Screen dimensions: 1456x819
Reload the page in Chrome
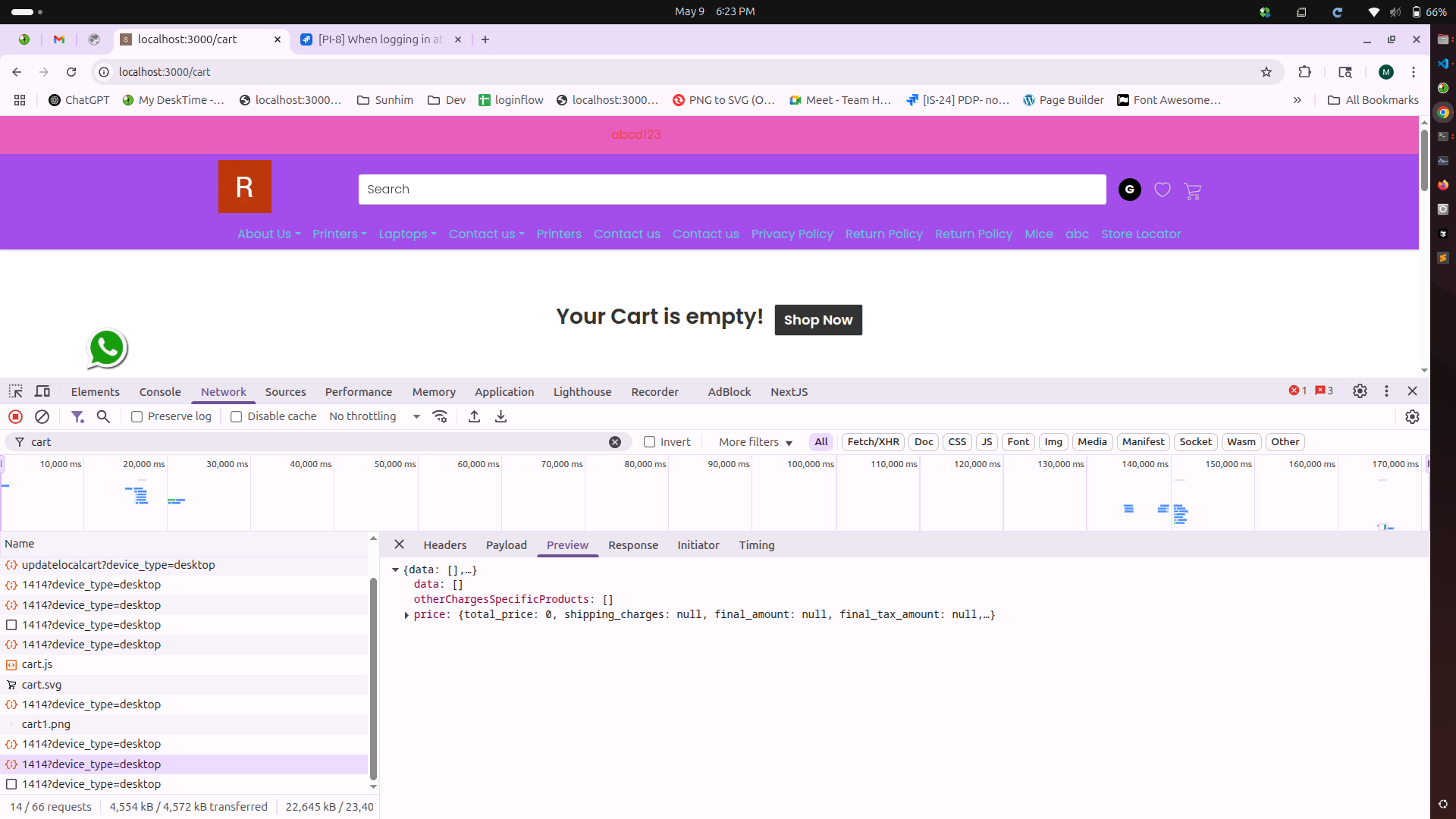[x=71, y=72]
